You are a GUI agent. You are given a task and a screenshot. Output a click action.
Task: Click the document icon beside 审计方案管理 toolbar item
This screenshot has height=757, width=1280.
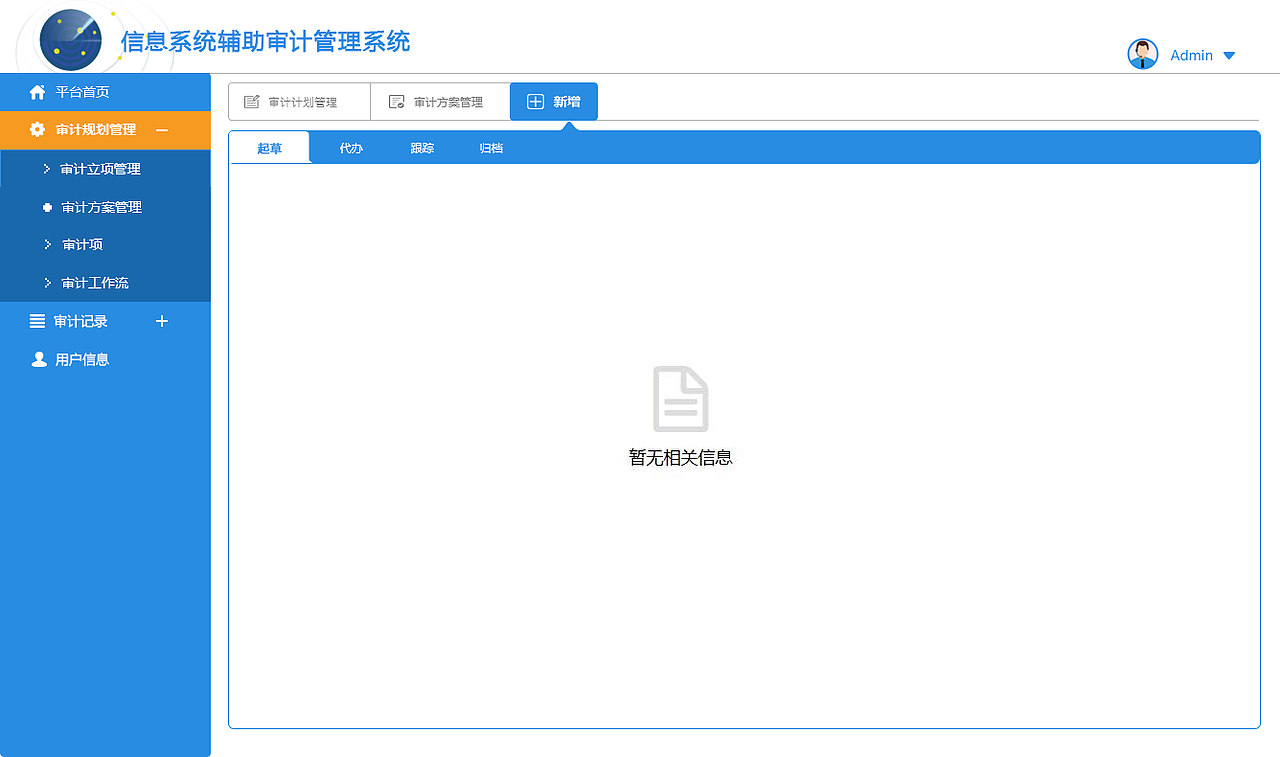[x=397, y=100]
